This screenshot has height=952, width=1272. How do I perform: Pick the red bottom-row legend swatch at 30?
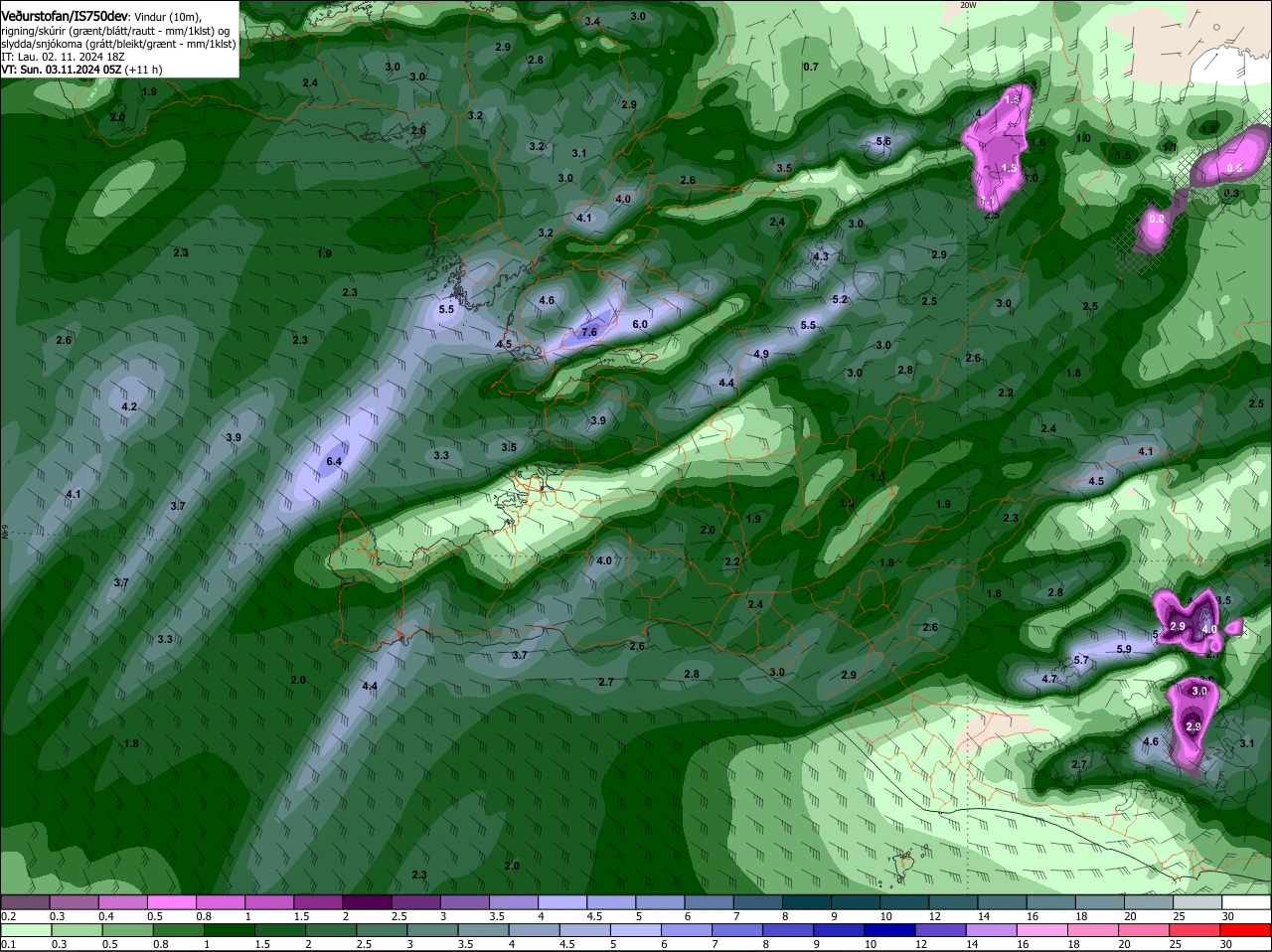point(1246,930)
